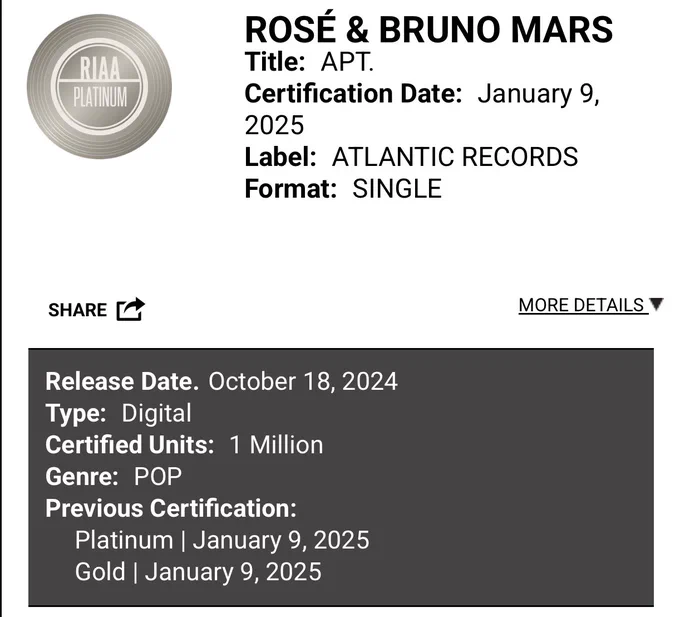Click the RIAA Platinum award badge
Viewport: 680px width, 617px height.
click(99, 86)
